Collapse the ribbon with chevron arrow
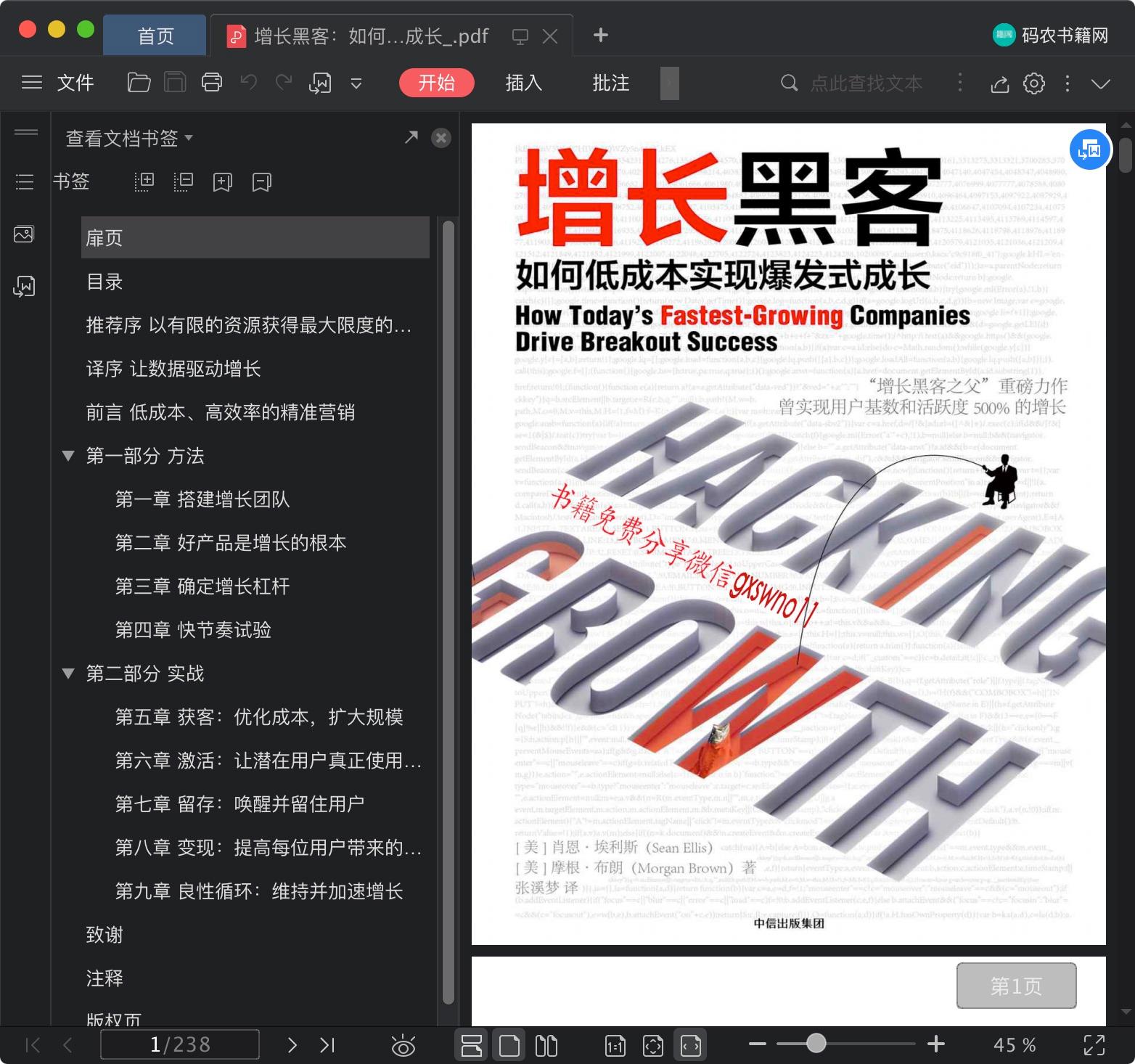 coord(1101,84)
